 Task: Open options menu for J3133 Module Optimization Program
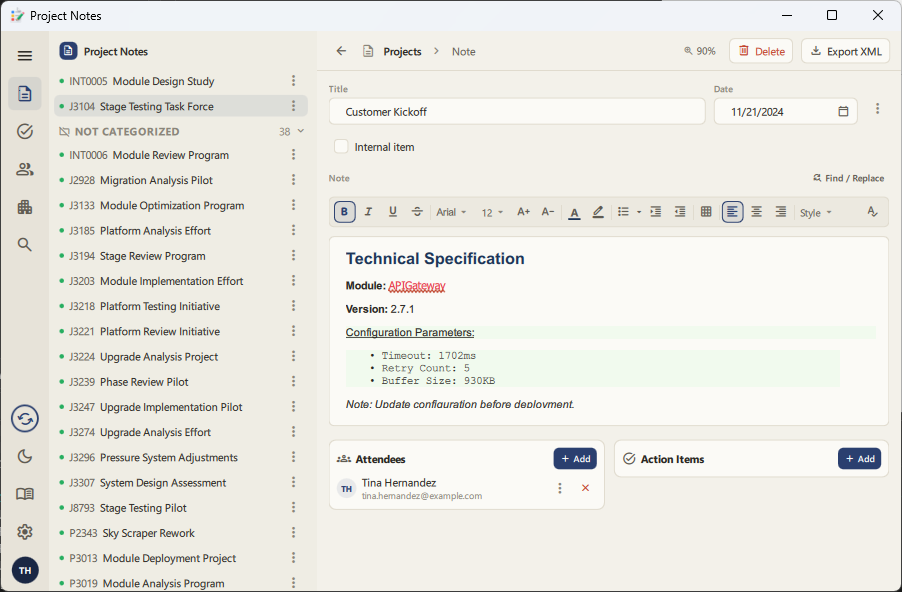(x=293, y=205)
